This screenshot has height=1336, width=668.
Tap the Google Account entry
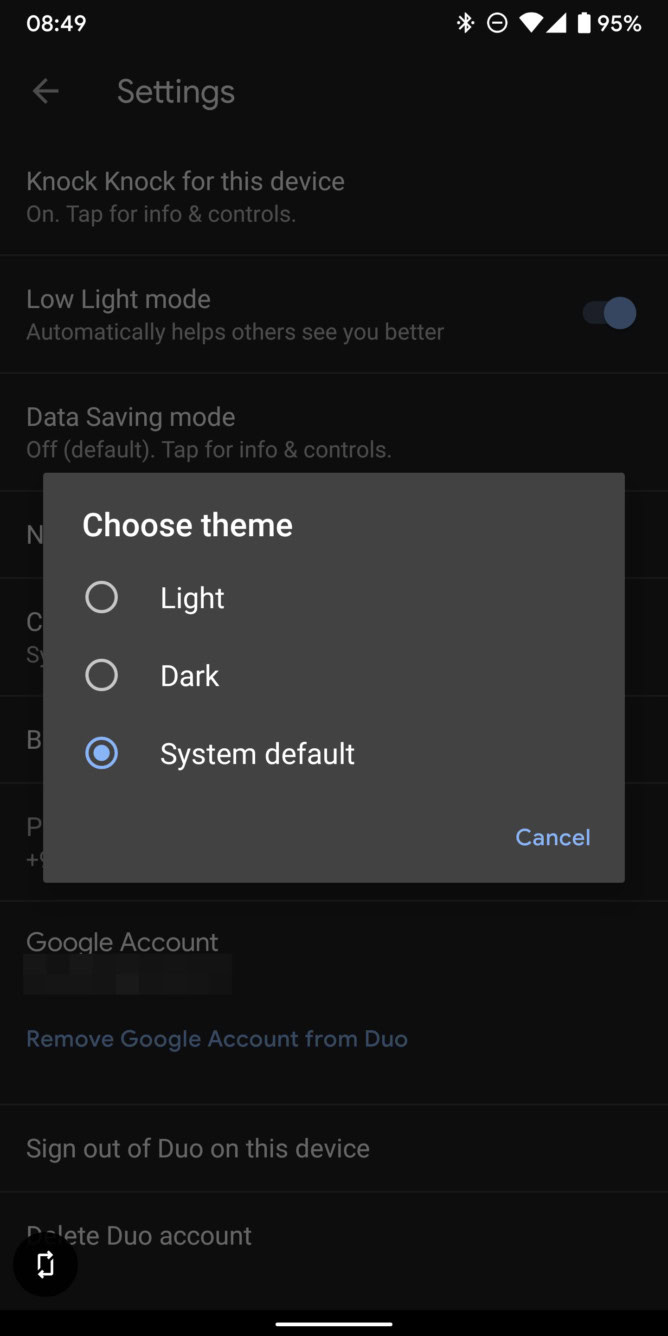pos(122,942)
